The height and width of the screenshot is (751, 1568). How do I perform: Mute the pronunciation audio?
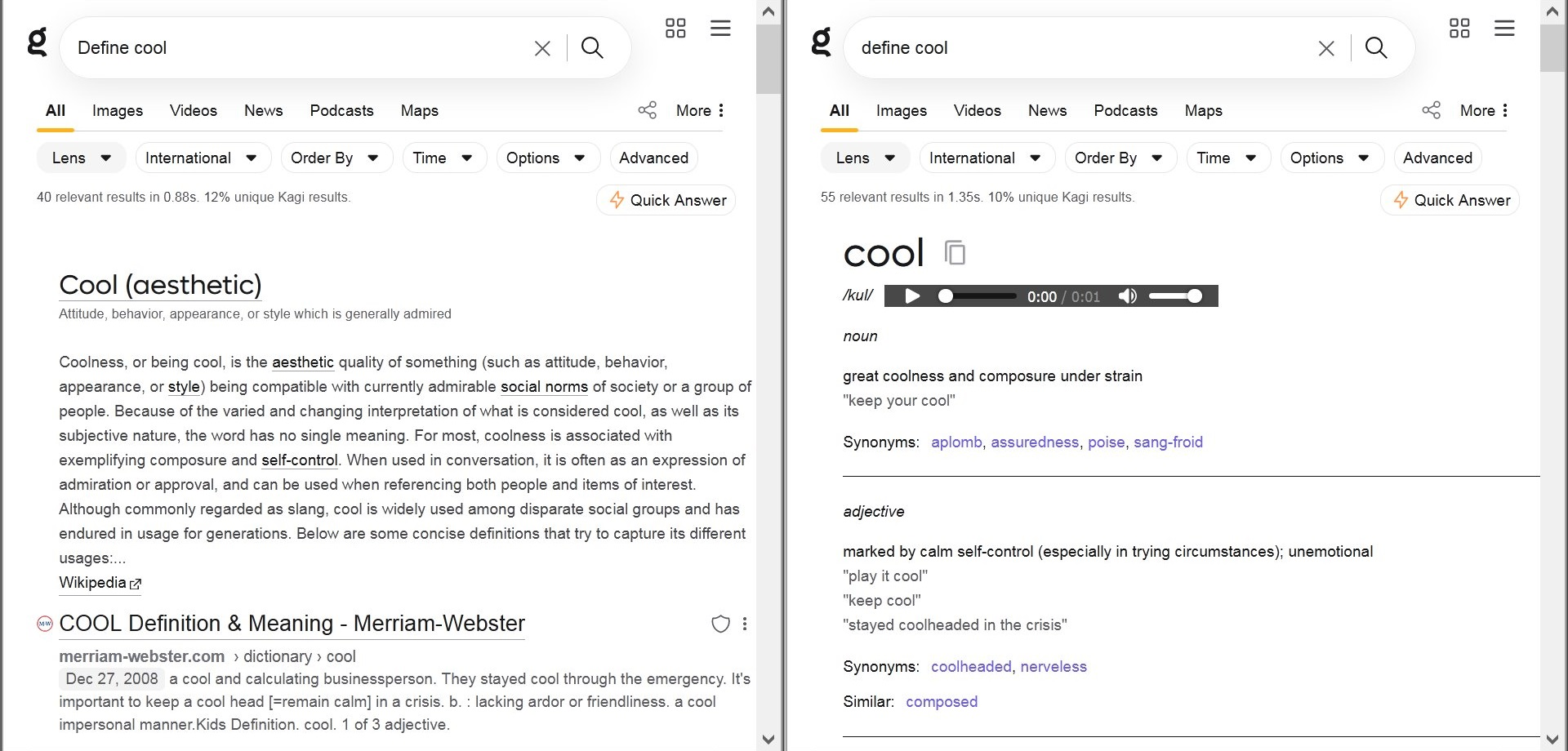[x=1128, y=296]
